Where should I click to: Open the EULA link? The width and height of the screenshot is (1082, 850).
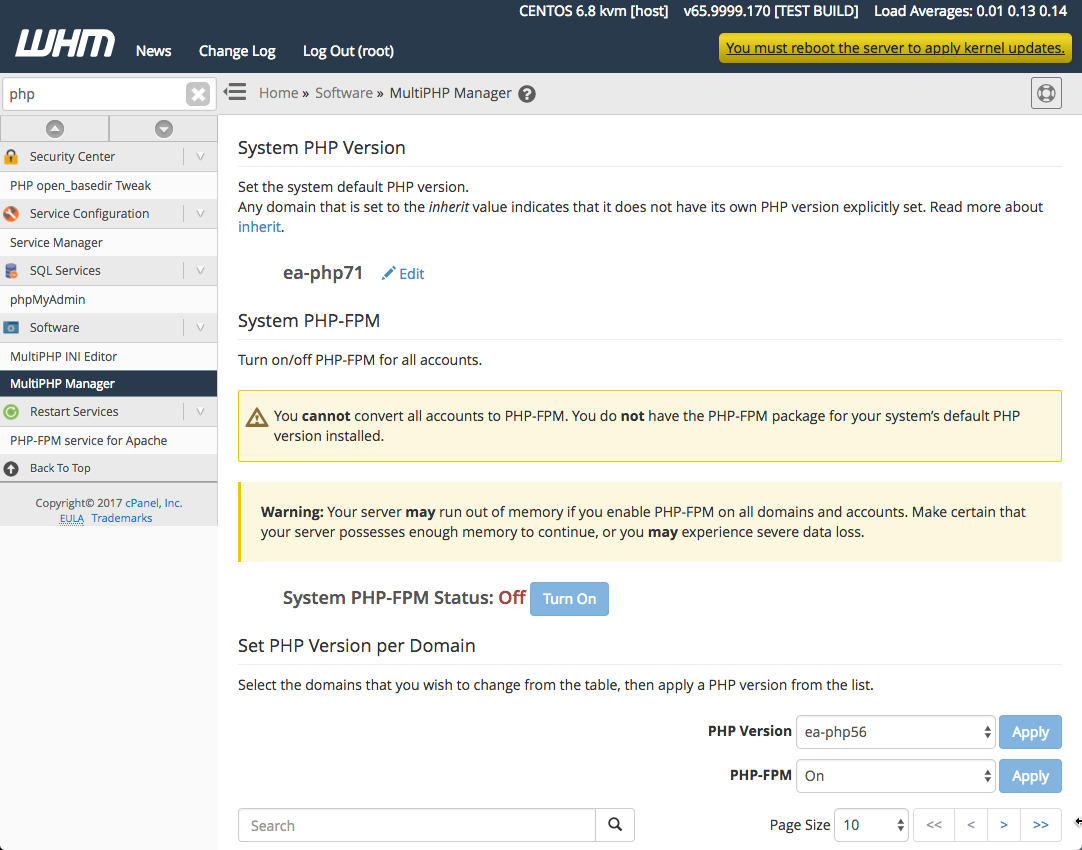[x=72, y=518]
